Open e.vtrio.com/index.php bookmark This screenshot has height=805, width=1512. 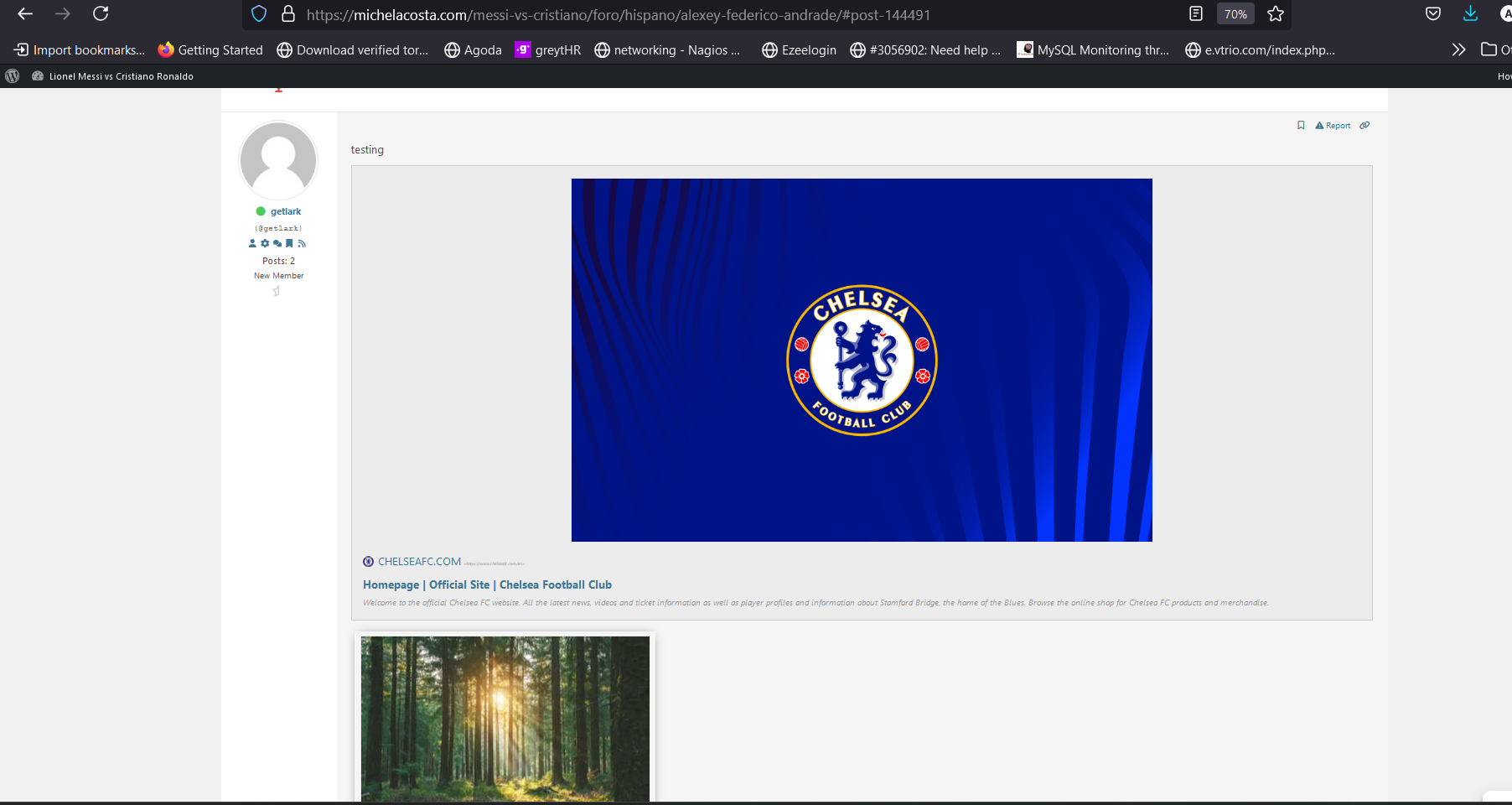(1260, 50)
